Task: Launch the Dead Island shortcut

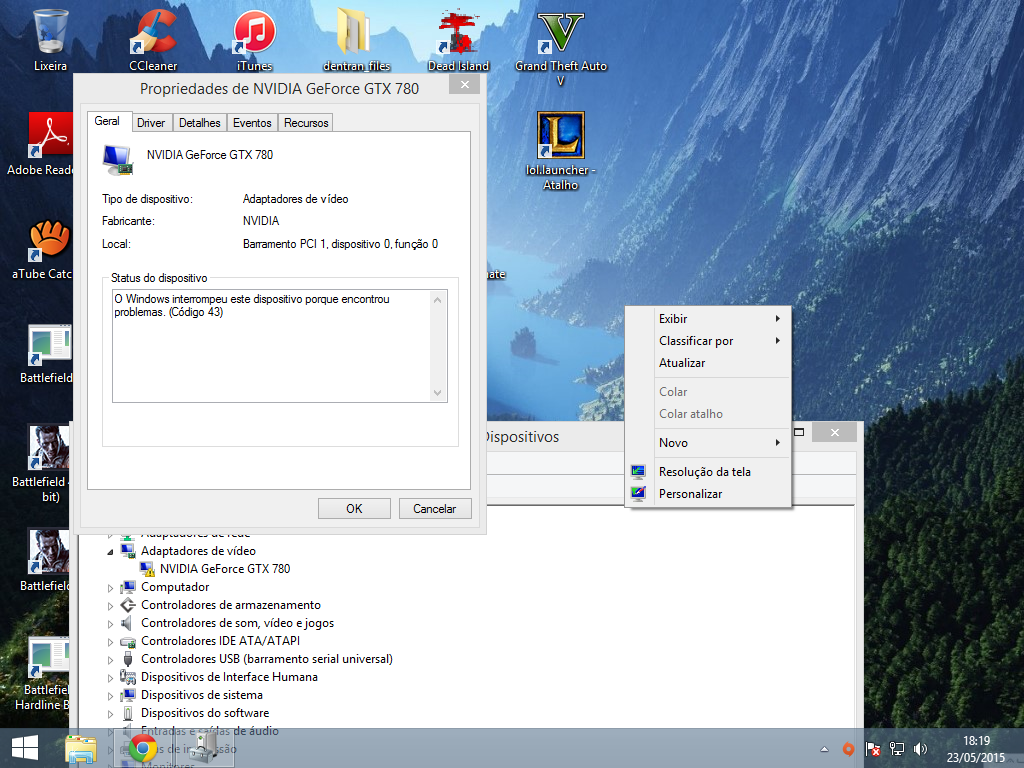Action: tap(458, 39)
